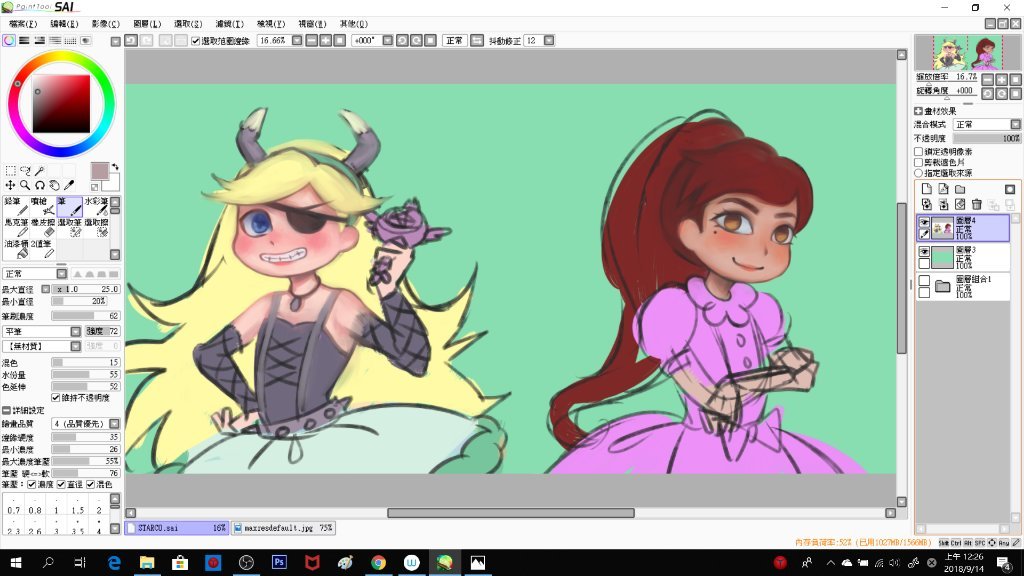Select layer 圖層3 thumbnail
Screen dimensions: 1024x576
(942, 256)
